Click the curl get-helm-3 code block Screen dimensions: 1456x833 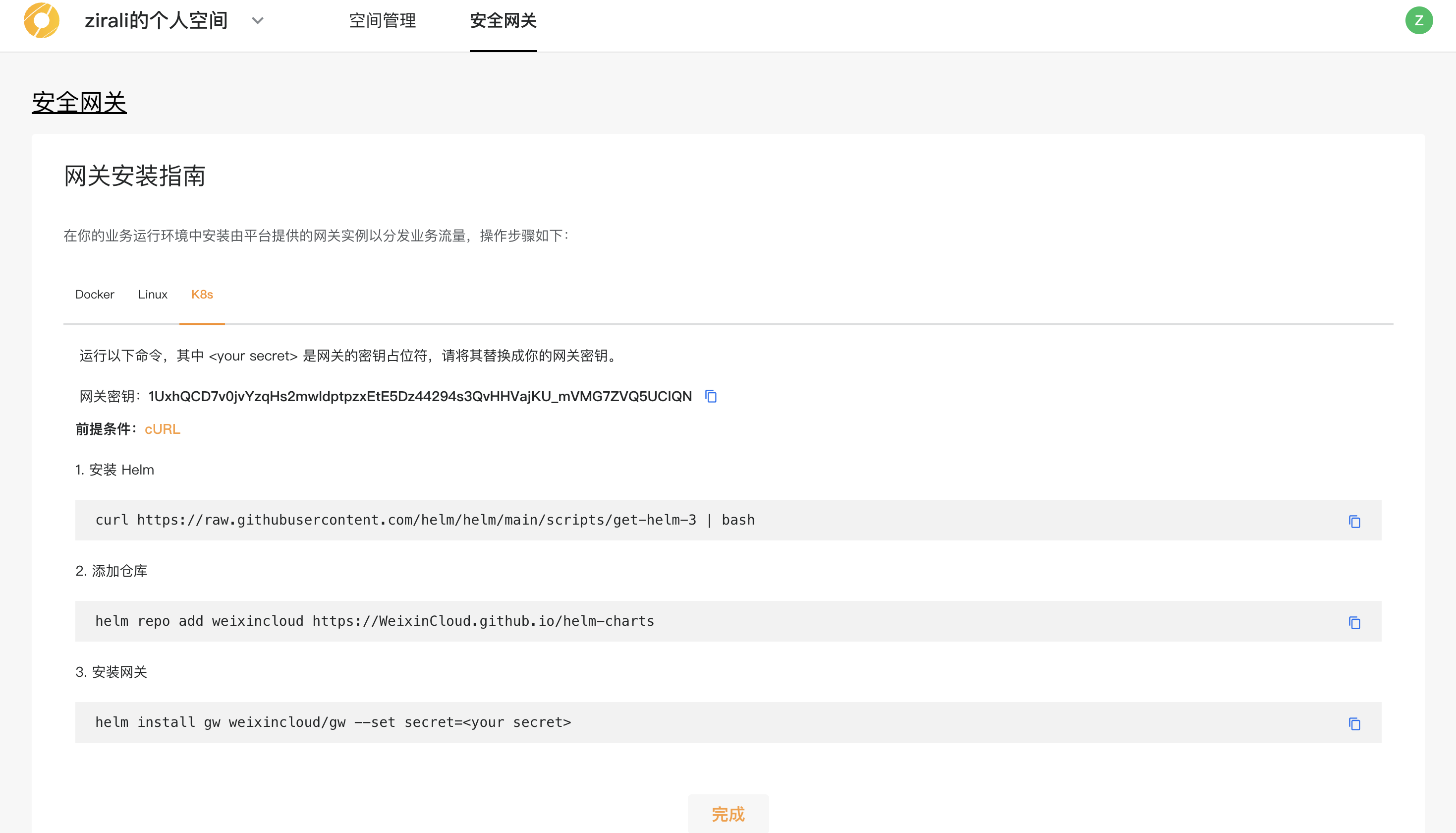425,520
